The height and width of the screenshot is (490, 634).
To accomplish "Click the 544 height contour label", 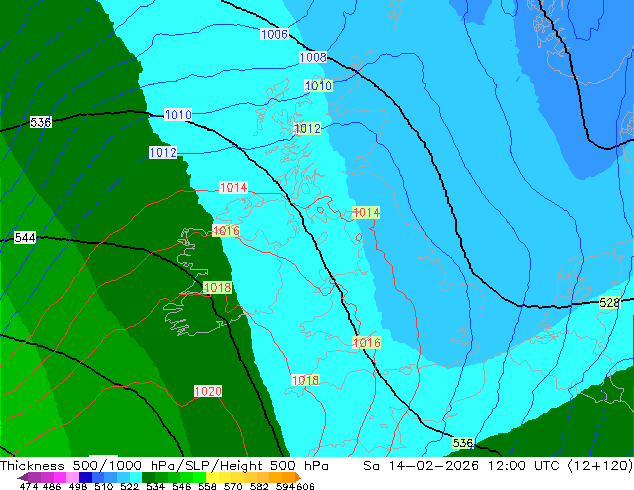I will [25, 237].
